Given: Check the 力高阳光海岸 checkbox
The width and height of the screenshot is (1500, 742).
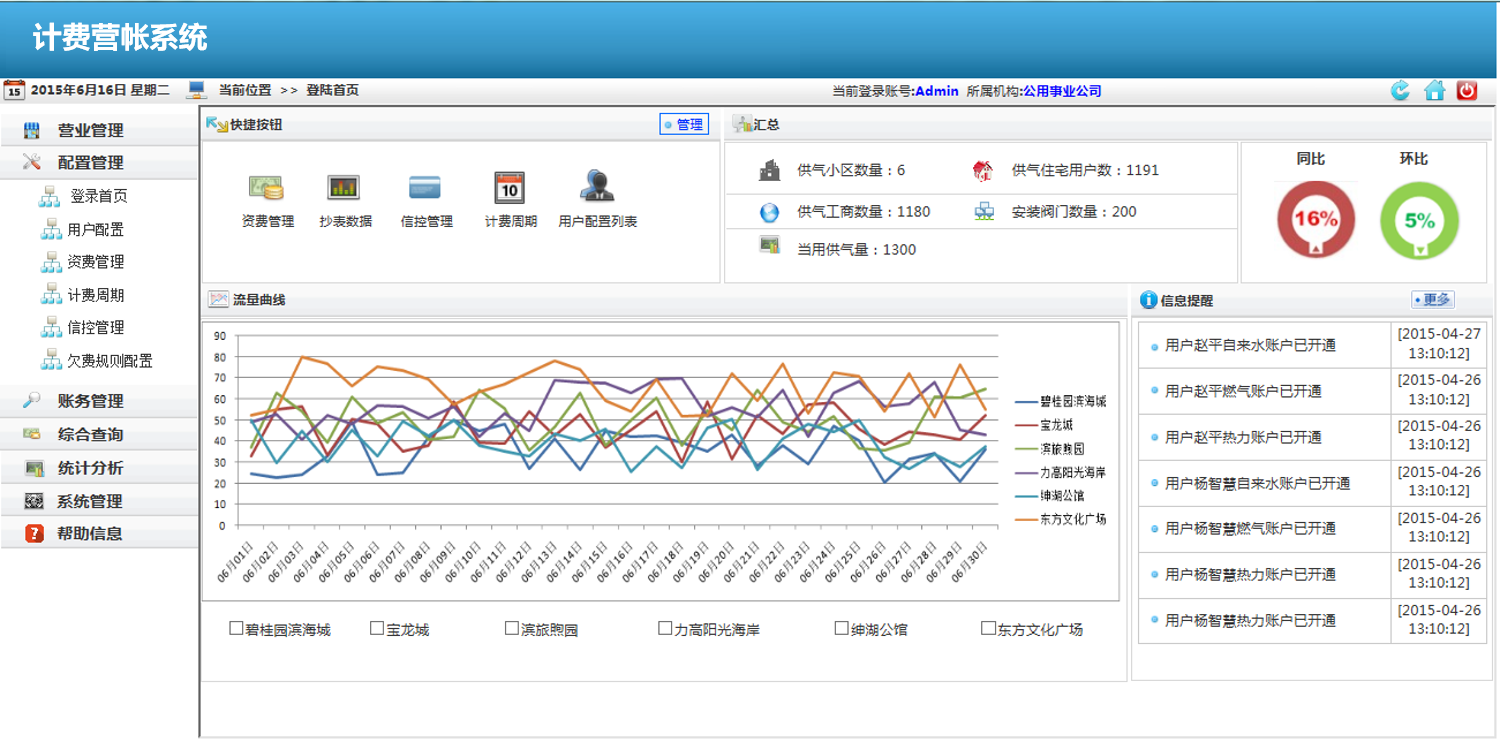Looking at the screenshot, I should [665, 628].
